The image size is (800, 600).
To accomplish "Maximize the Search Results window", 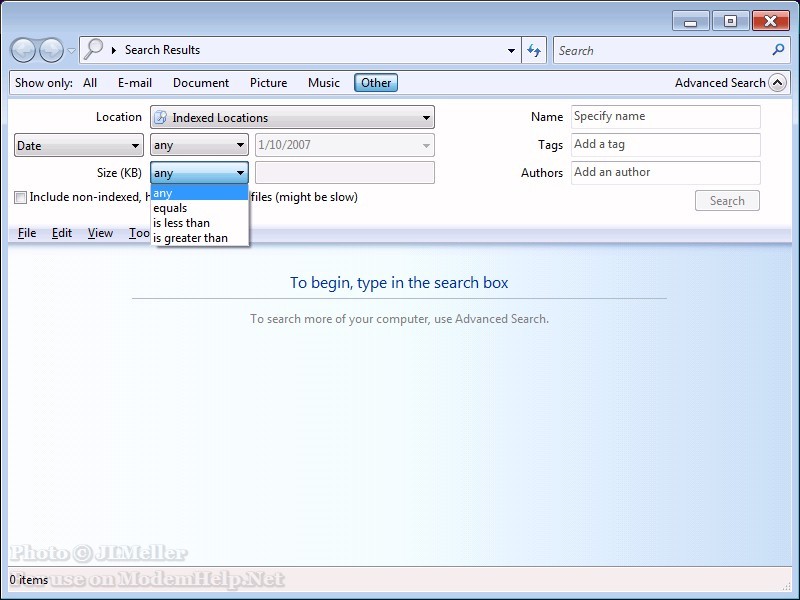I will coord(730,21).
